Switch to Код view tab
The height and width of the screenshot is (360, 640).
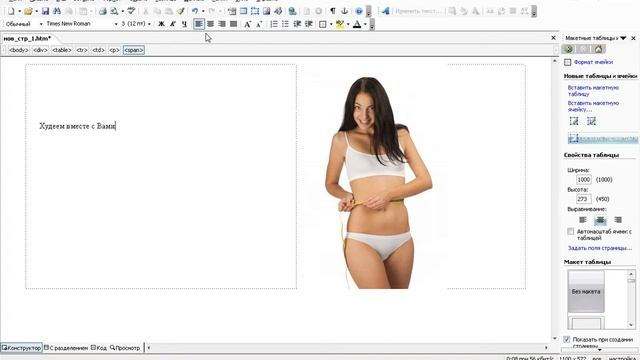99,348
